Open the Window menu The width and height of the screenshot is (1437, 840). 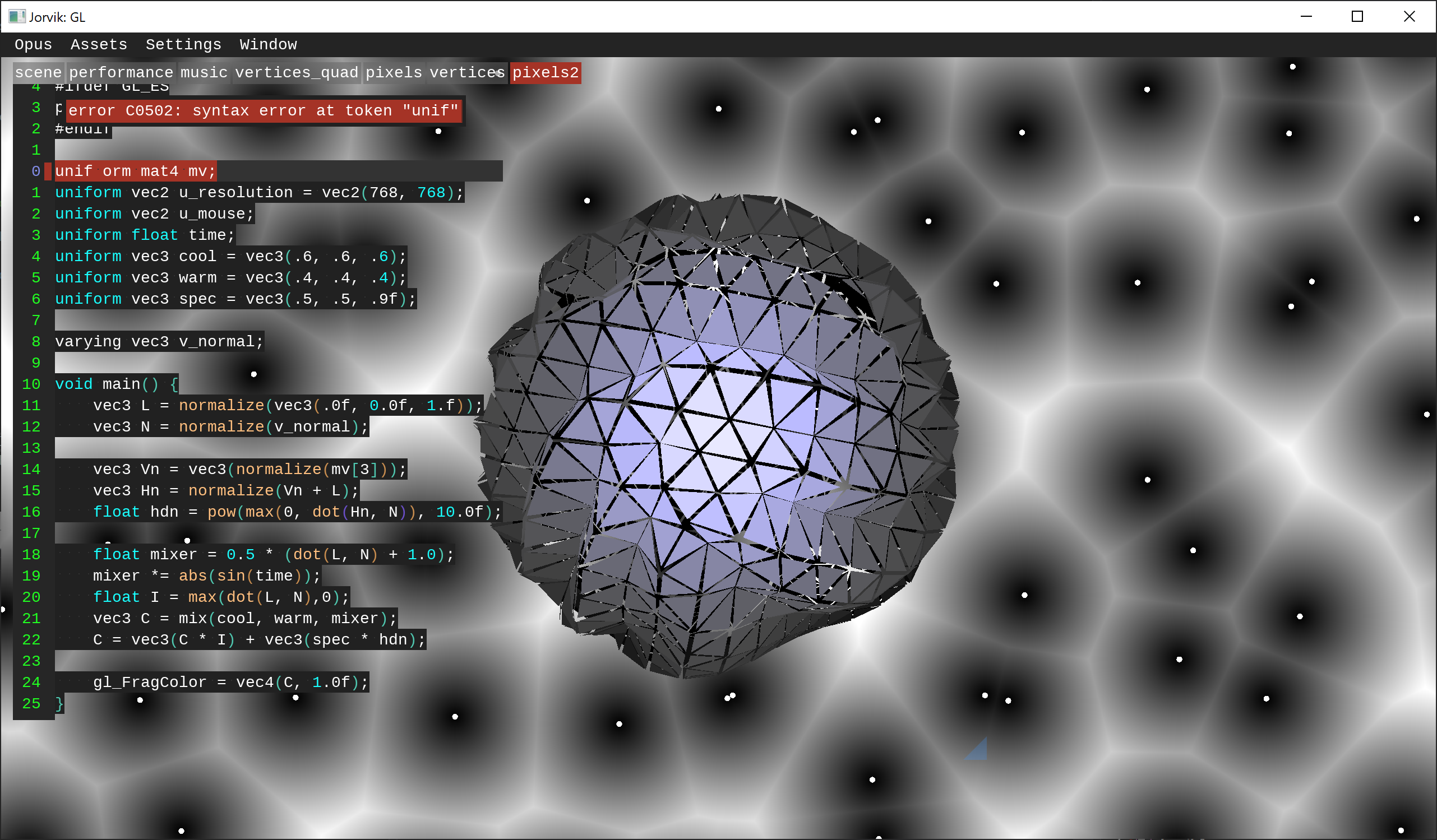tap(268, 44)
